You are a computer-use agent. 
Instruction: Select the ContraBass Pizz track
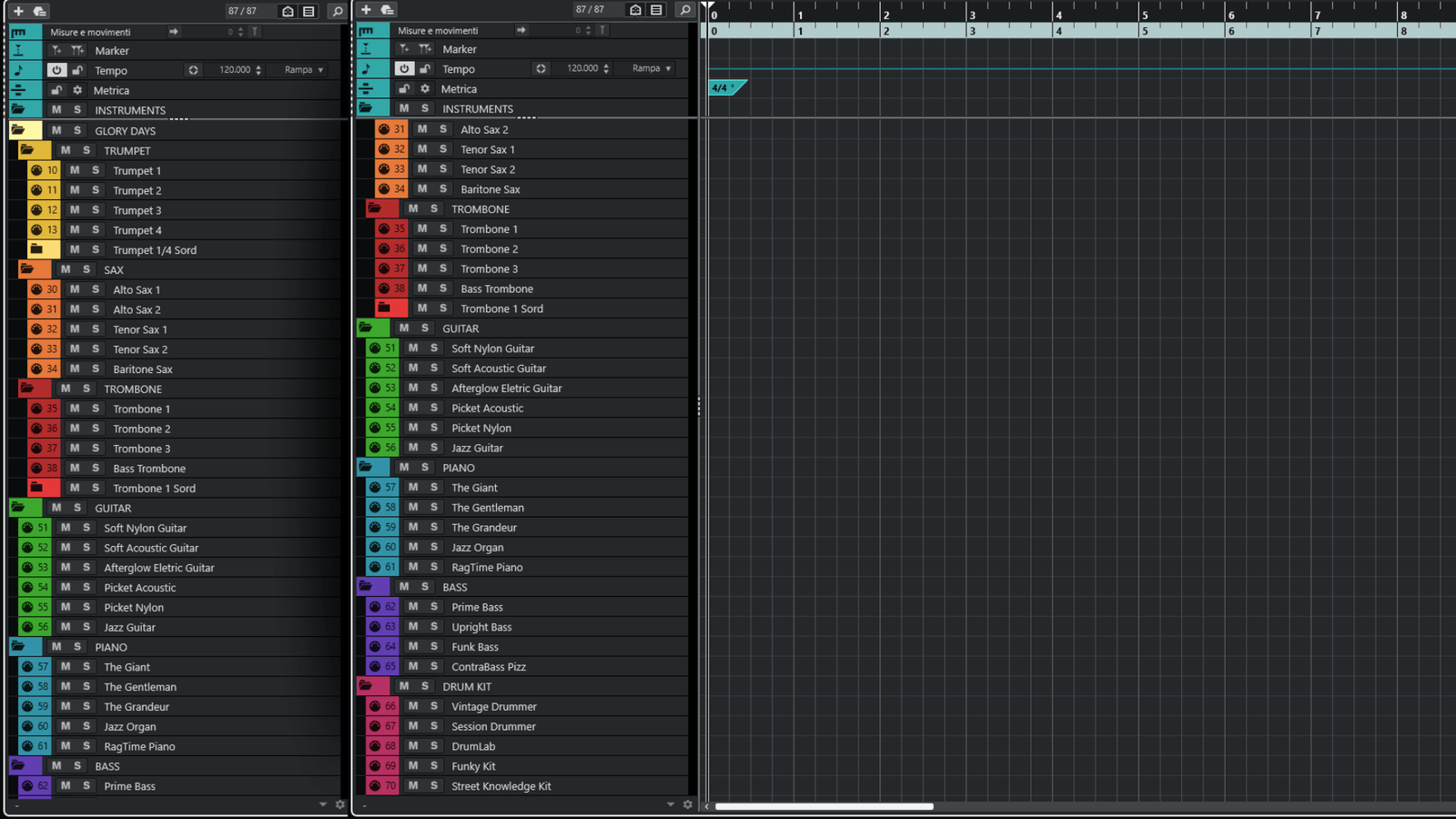tap(489, 666)
